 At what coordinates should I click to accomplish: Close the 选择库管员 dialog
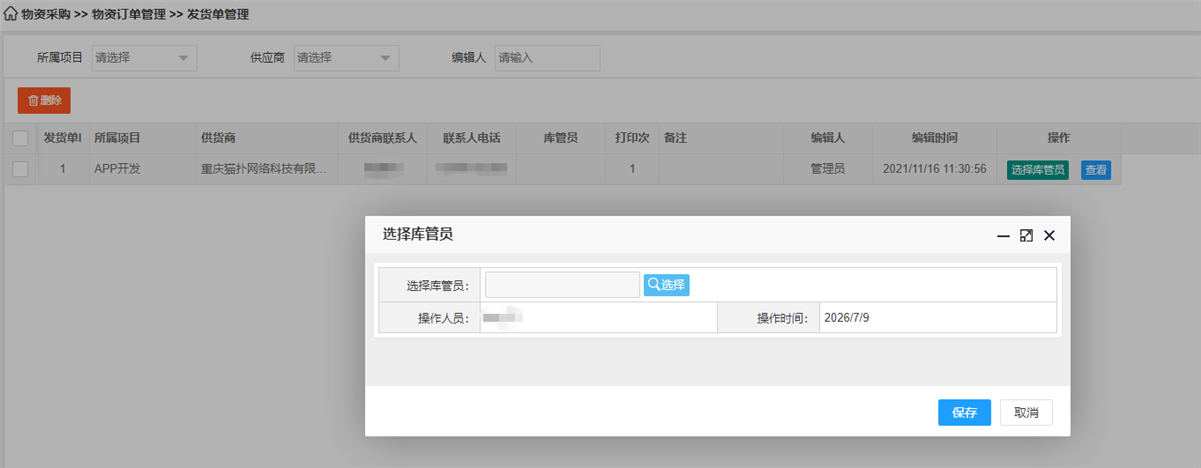click(1049, 236)
